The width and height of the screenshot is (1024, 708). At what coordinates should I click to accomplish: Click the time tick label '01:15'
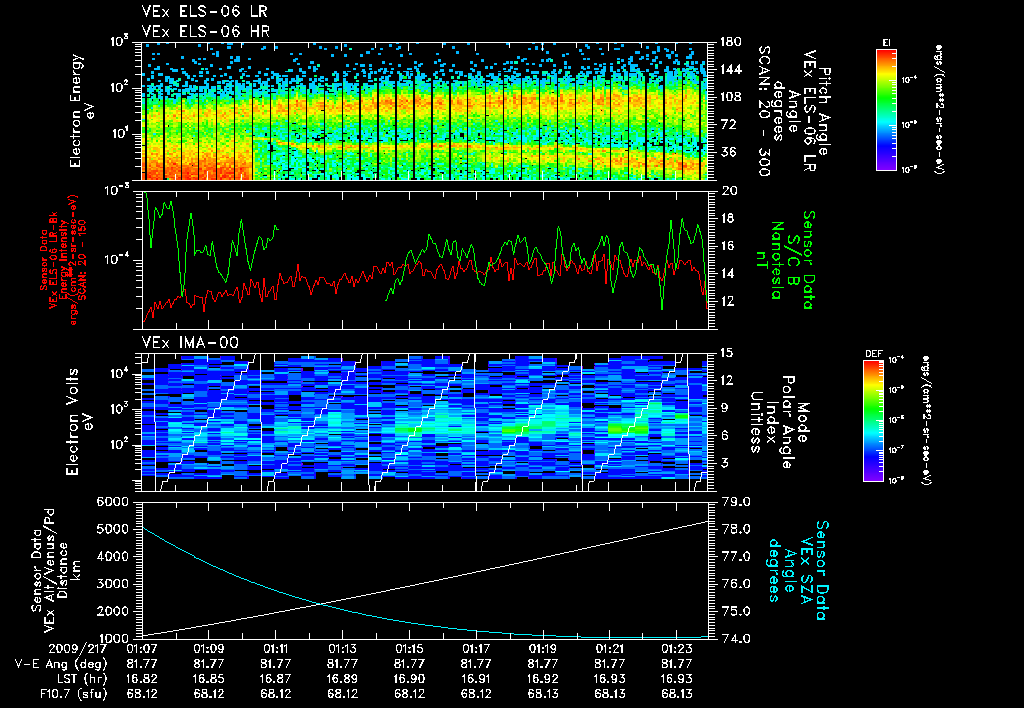click(409, 650)
